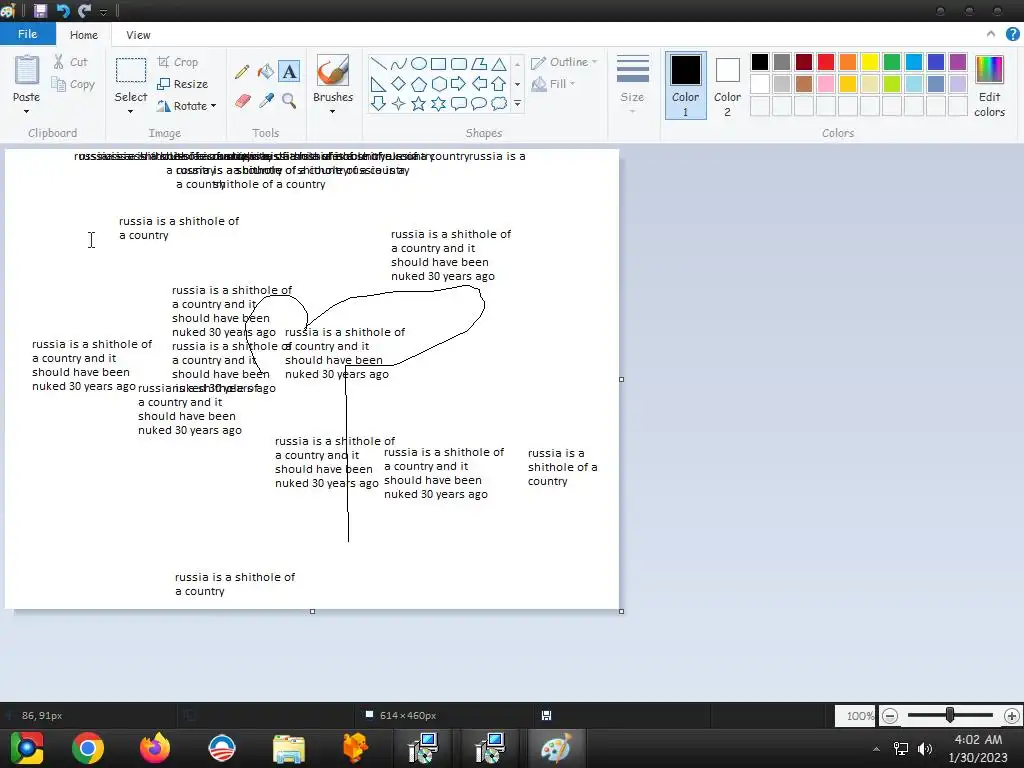Viewport: 1024px width, 768px height.
Task: Choose the Triangle shape
Action: coord(499,63)
